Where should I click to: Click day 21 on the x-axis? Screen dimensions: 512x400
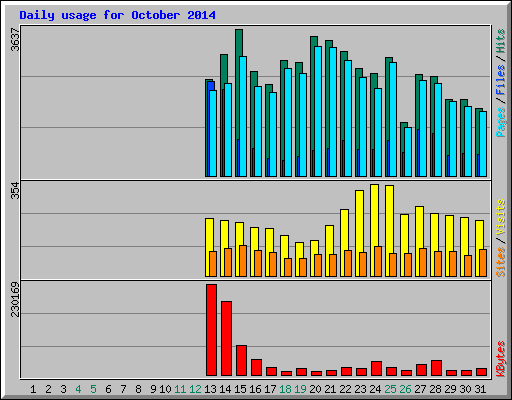pos(330,389)
